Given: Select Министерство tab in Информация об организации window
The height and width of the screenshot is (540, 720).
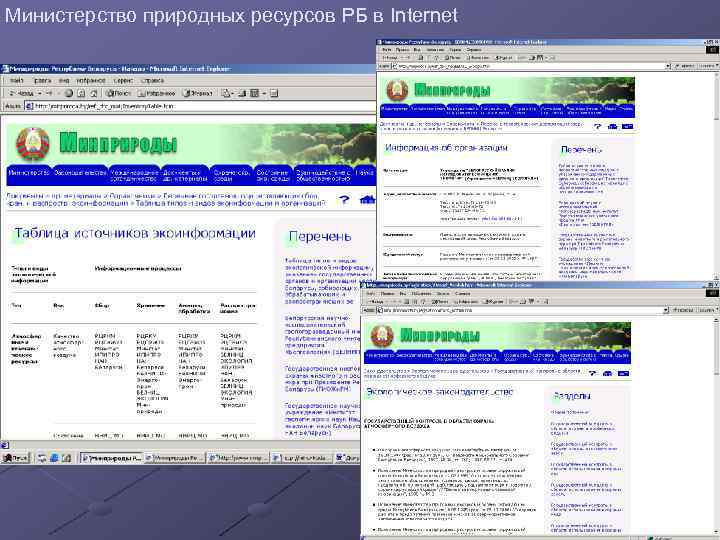Looking at the screenshot, I should (x=394, y=110).
